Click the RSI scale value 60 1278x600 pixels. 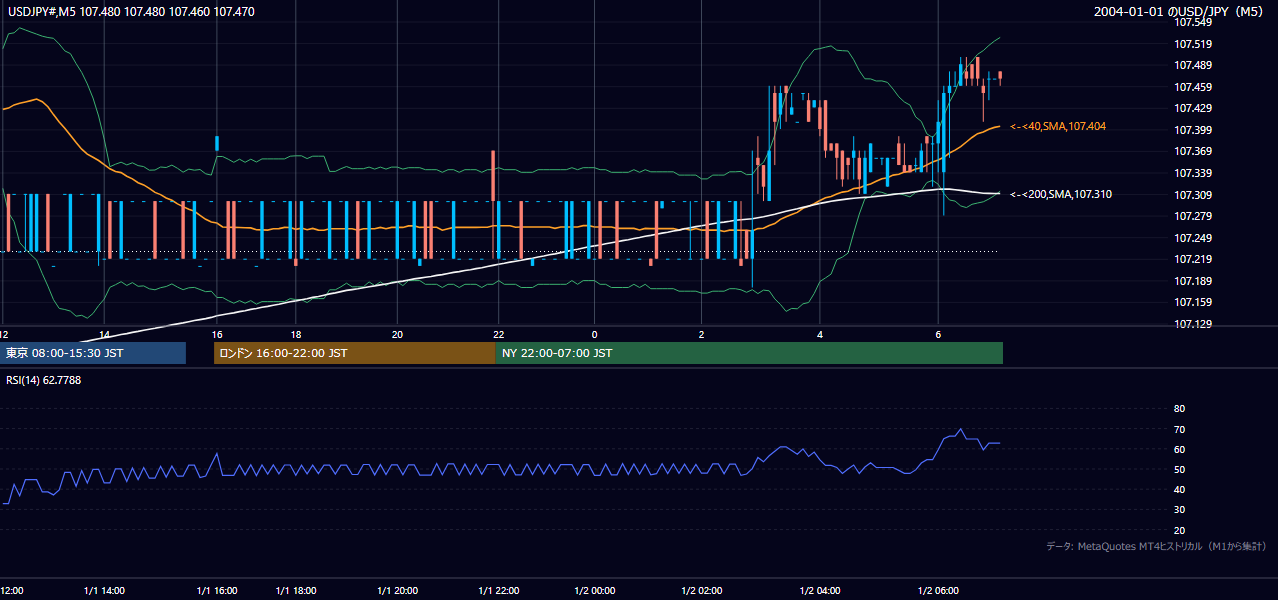coord(1179,449)
